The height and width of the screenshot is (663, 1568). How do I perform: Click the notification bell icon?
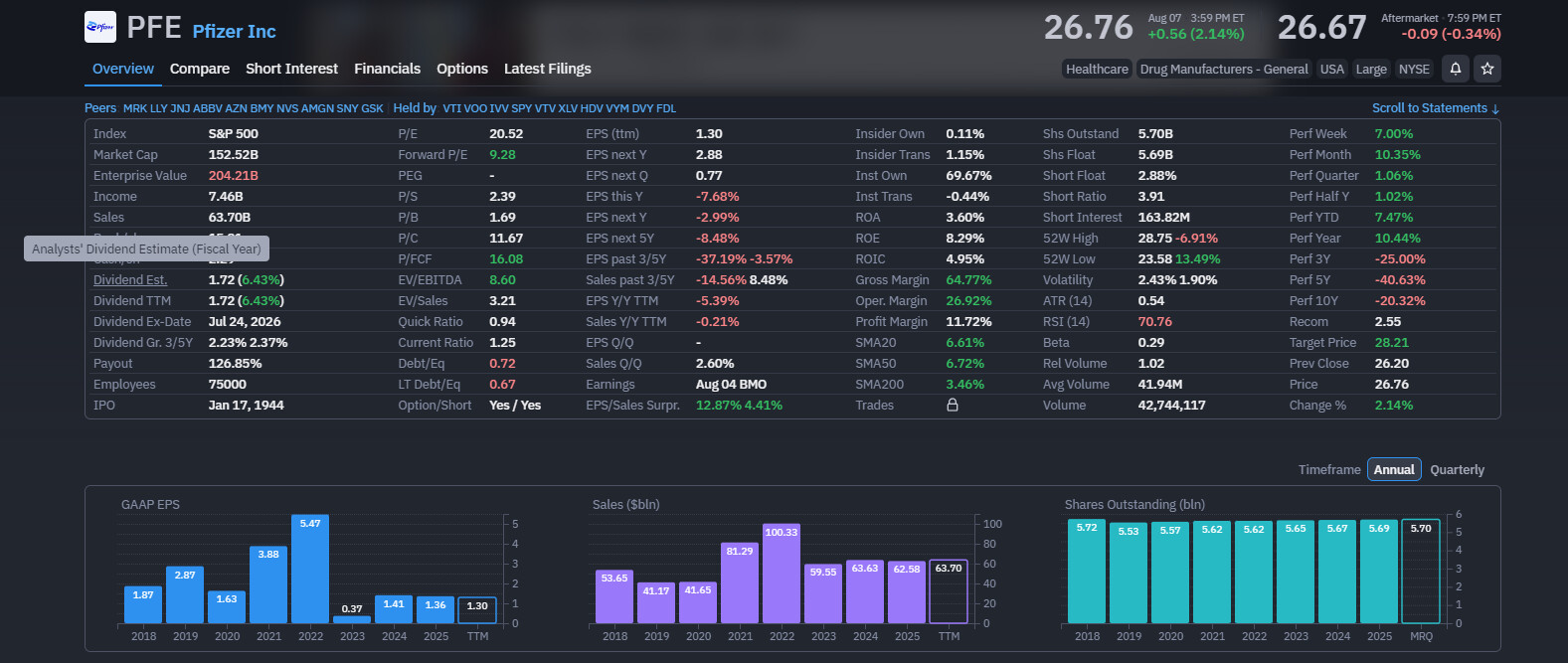click(x=1456, y=69)
